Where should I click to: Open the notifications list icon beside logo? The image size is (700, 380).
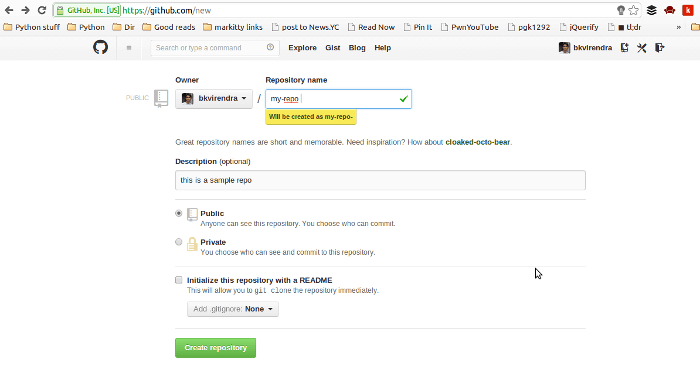(x=129, y=48)
